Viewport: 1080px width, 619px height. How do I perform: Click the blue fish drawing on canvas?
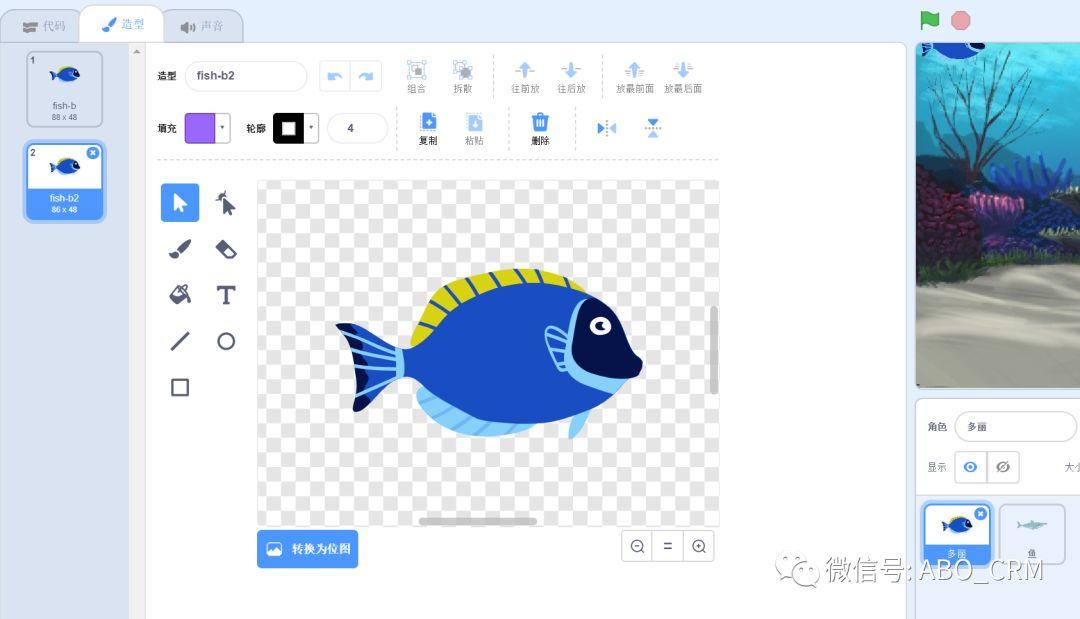click(490, 353)
